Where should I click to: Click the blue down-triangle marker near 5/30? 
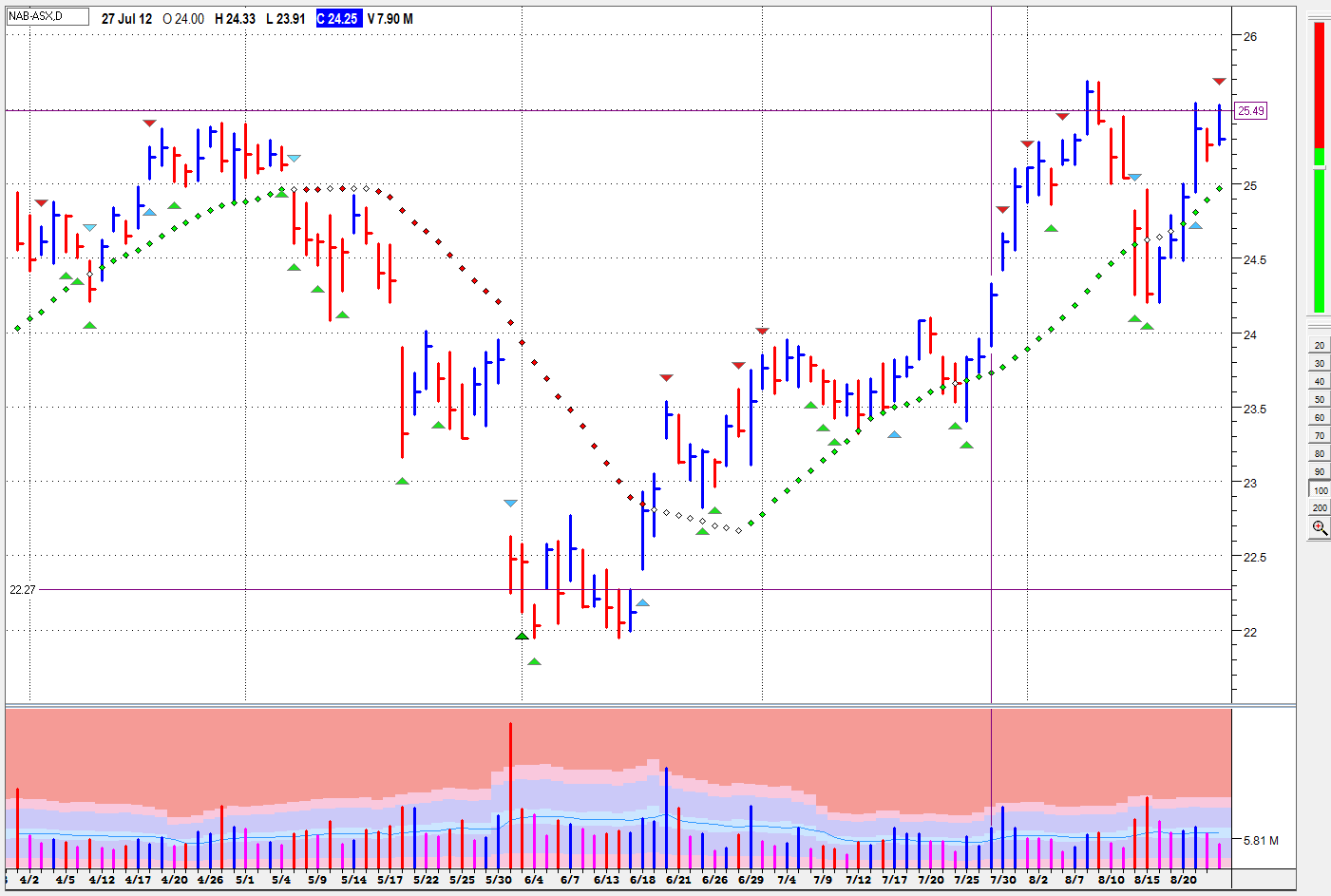point(510,503)
